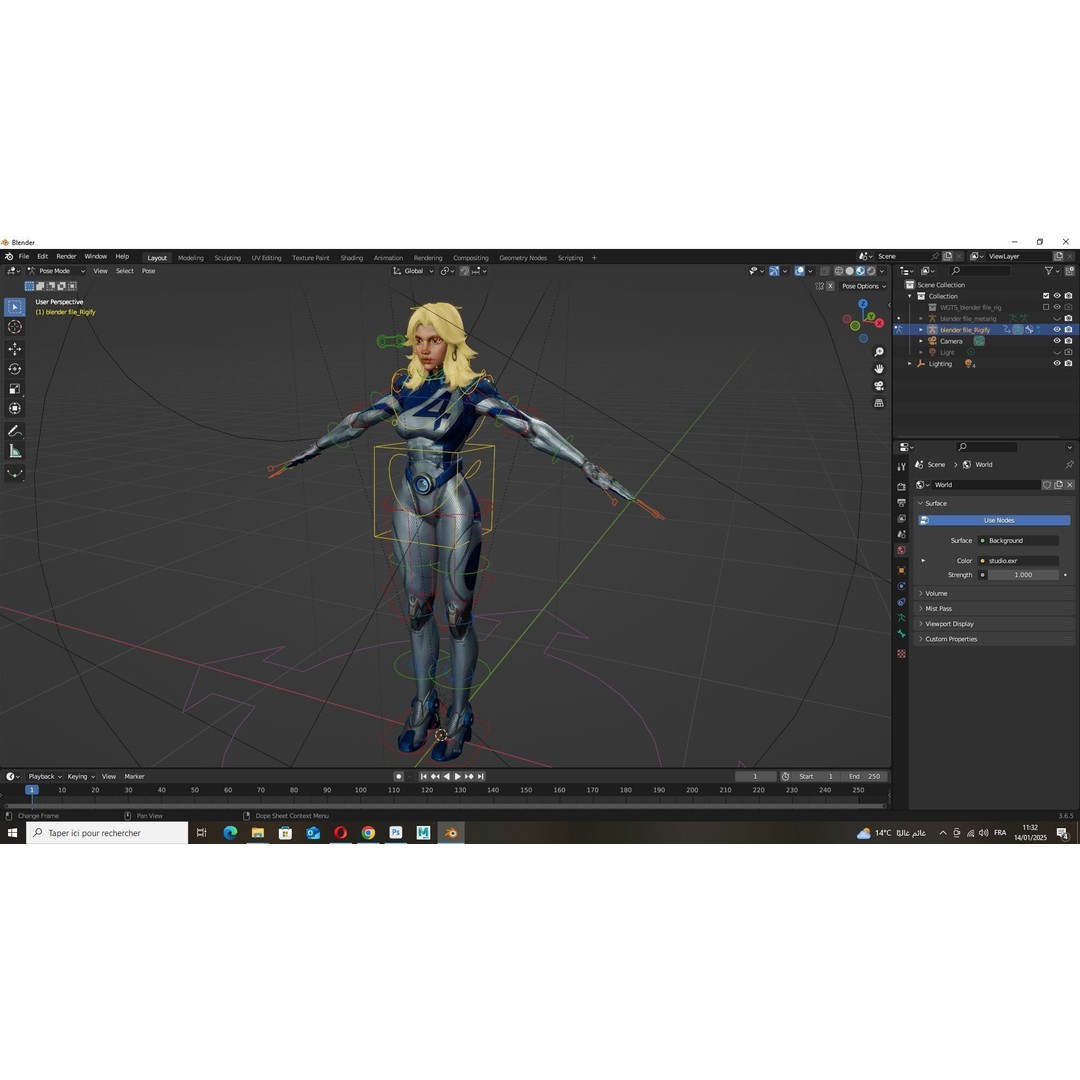This screenshot has height=1080, width=1080.
Task: Enable WGTS_blender file_rig collection checkbox
Action: pos(1046,307)
